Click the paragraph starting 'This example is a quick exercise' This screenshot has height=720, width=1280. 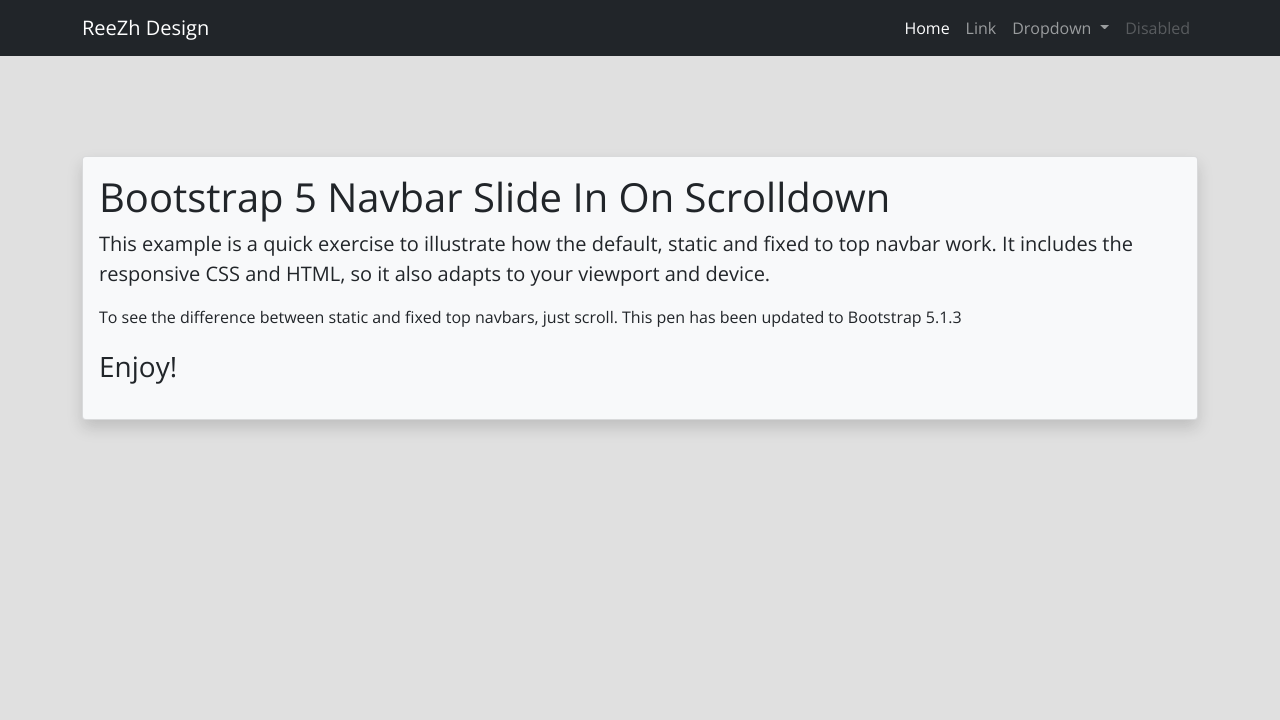[640, 259]
